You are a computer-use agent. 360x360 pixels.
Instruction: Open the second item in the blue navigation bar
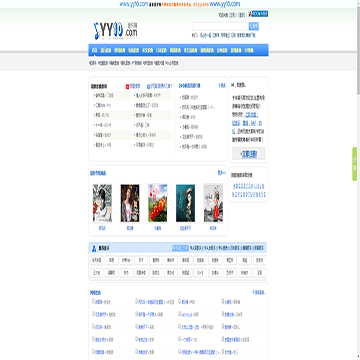(106, 50)
